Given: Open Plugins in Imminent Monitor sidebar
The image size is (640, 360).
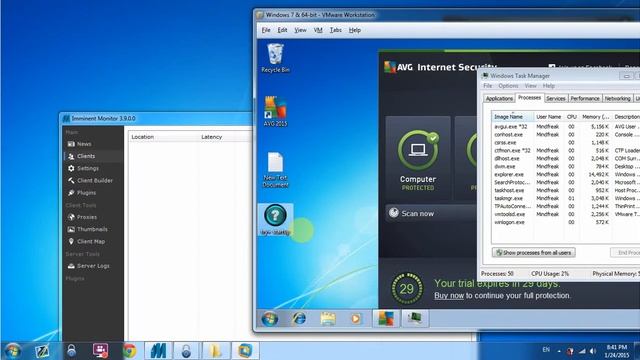Looking at the screenshot, I should point(82,193).
